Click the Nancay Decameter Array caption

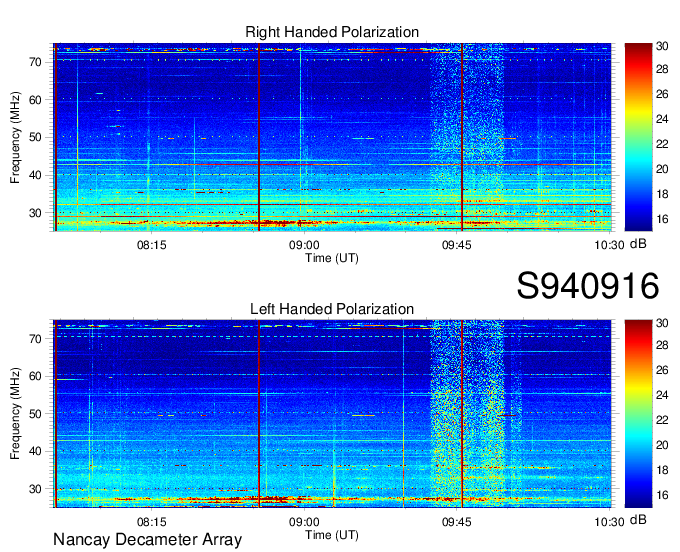[x=147, y=539]
